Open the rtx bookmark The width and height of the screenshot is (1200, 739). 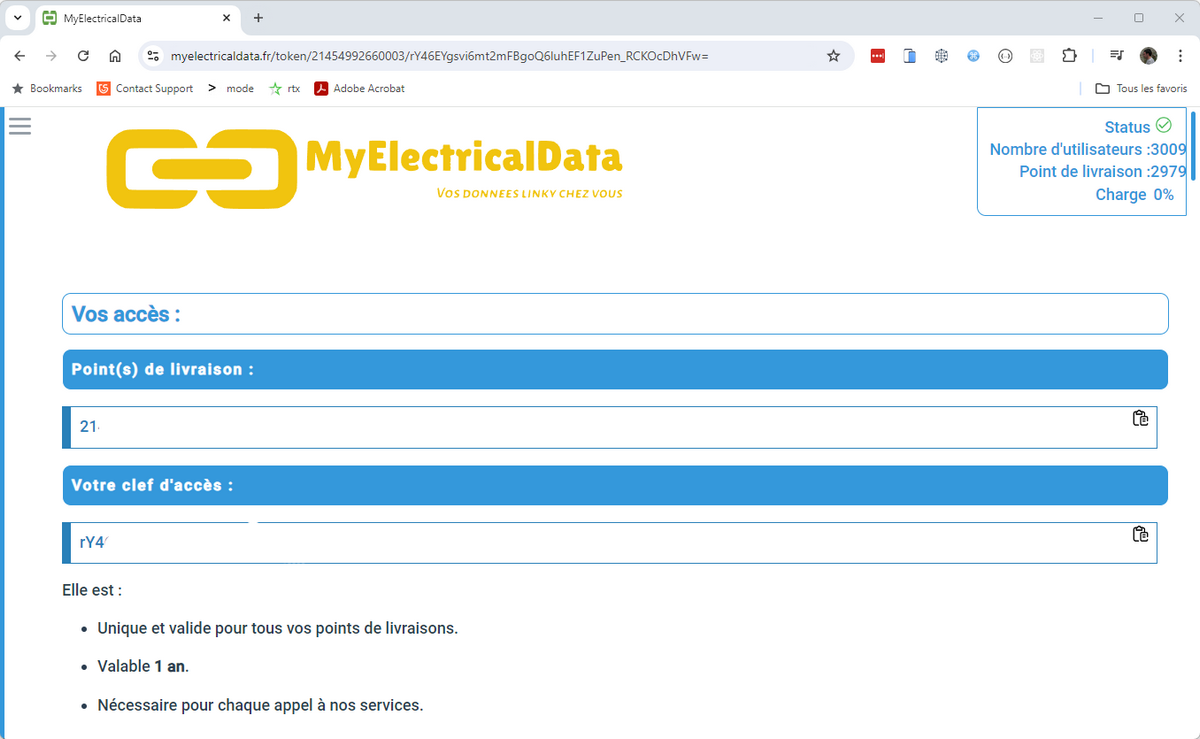[x=285, y=88]
